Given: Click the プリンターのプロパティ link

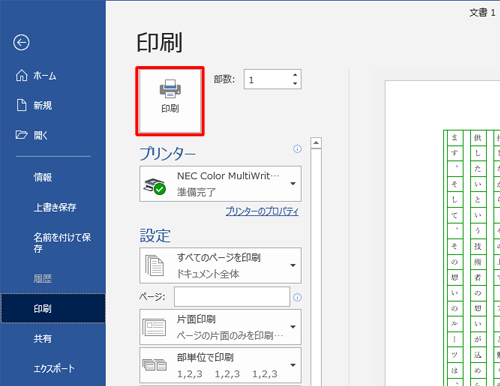Looking at the screenshot, I should (x=262, y=211).
